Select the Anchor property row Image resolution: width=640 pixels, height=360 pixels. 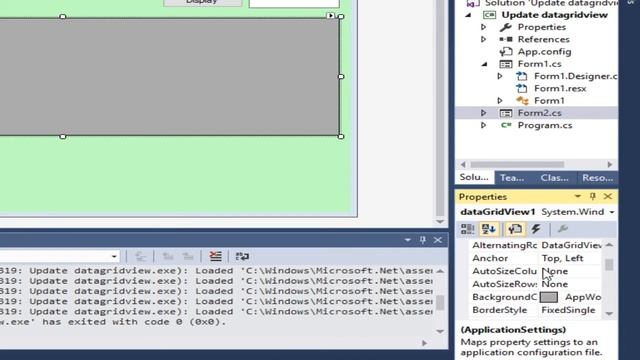(536, 258)
